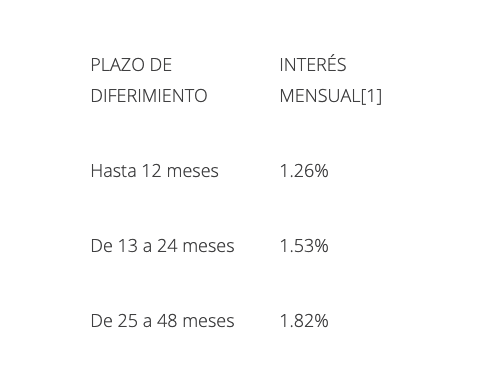479x372 pixels.
Task: Open the [1] footnote reference after MENSUAL
Action: click(x=371, y=96)
